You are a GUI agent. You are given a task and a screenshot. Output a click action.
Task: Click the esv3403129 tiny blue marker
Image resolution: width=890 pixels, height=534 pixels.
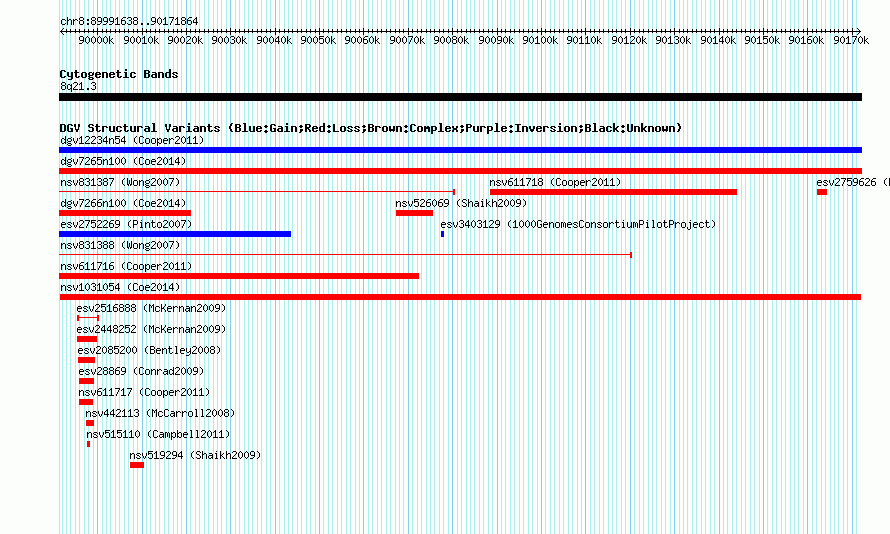coord(442,234)
